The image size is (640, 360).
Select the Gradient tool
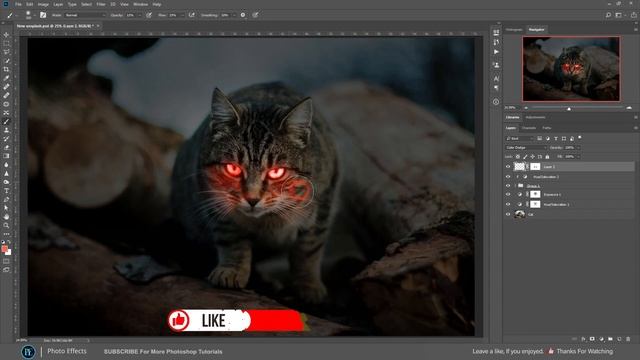(6, 156)
